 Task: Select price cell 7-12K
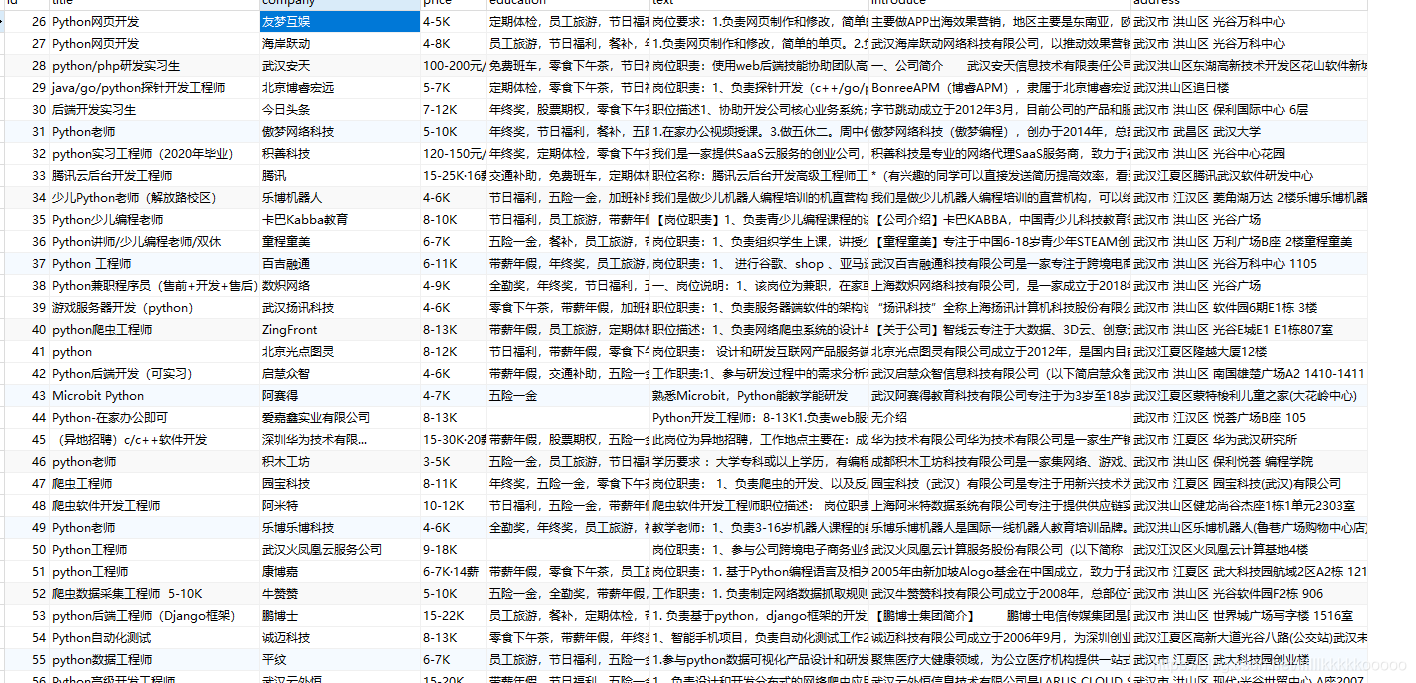453,109
